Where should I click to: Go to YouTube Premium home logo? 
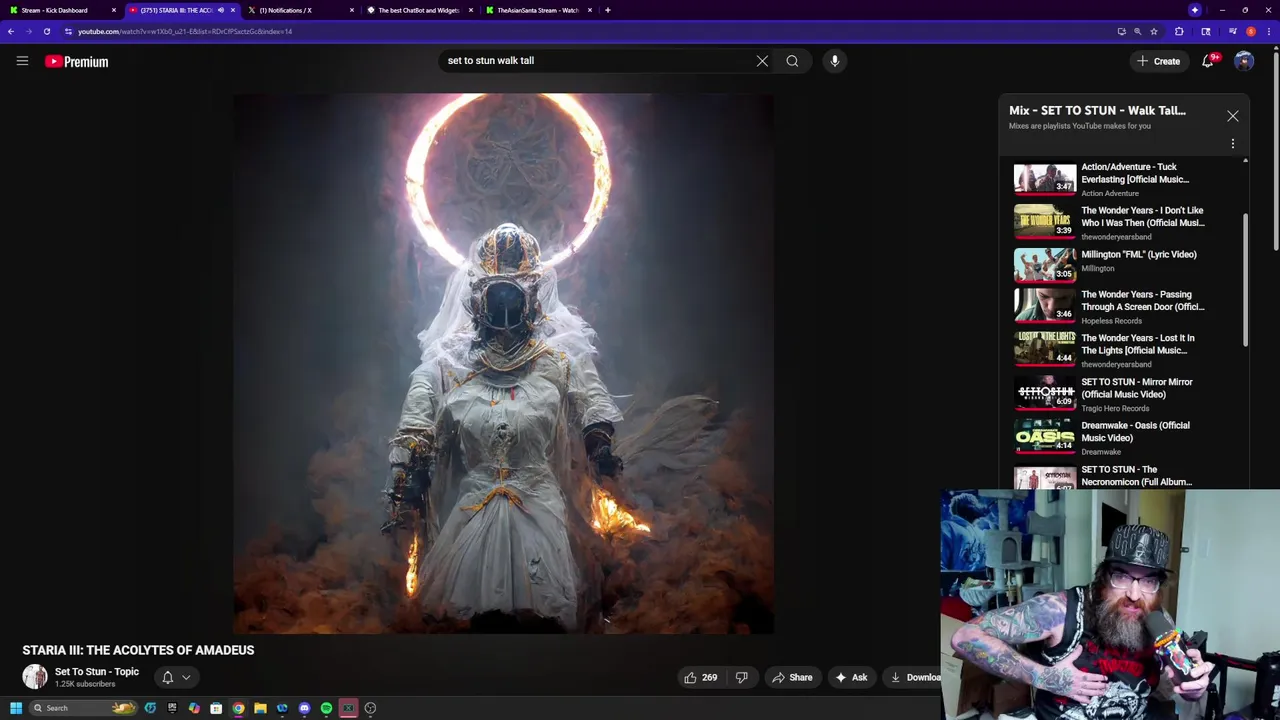[x=76, y=61]
